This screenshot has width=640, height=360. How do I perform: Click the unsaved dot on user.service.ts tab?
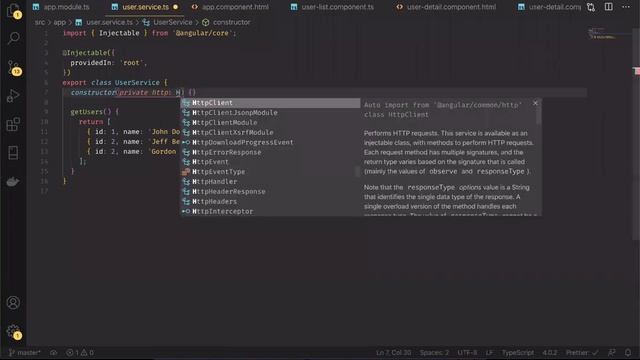[176, 7]
